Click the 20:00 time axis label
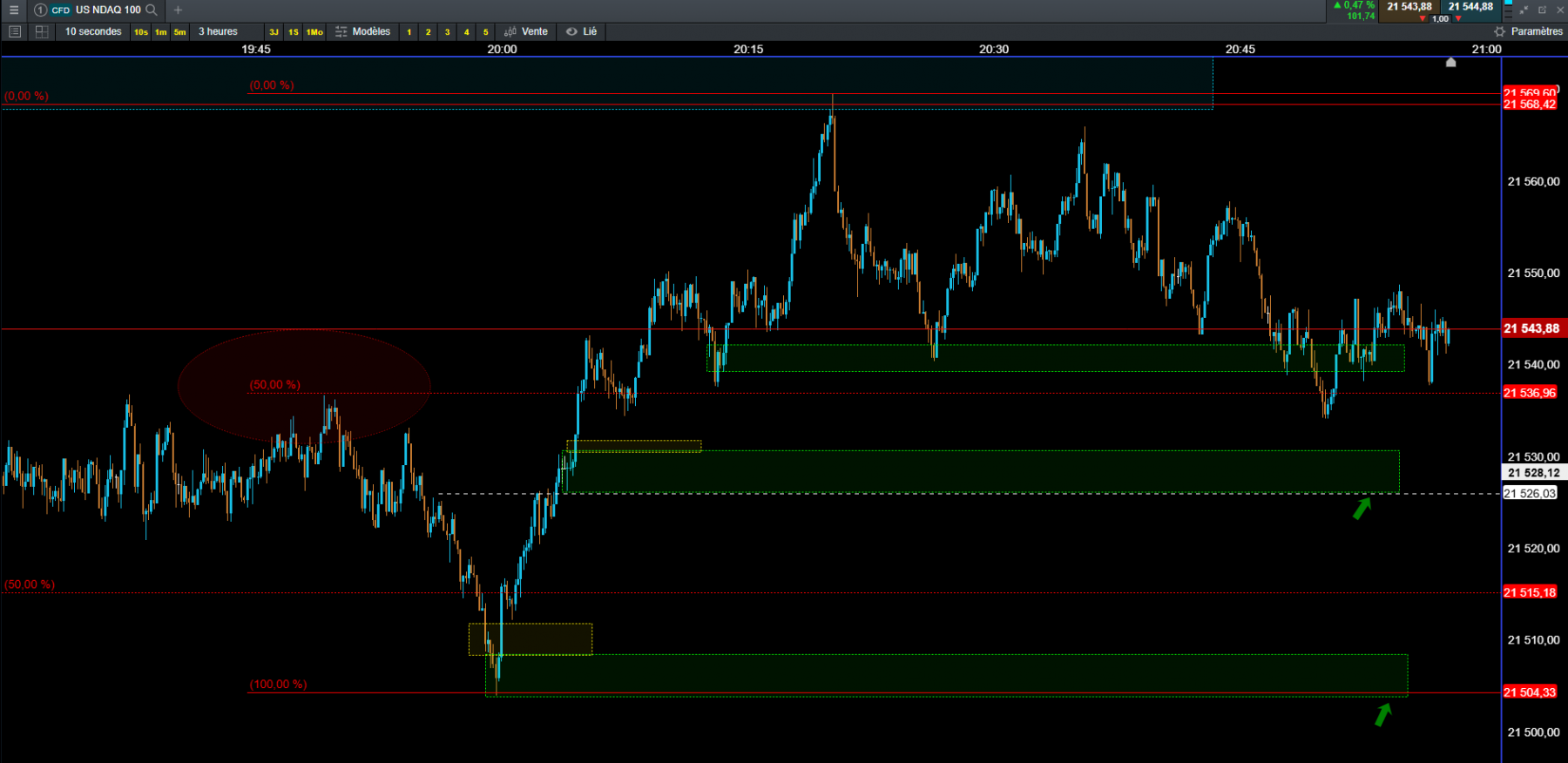Screen dimensions: 1568x763 502,49
